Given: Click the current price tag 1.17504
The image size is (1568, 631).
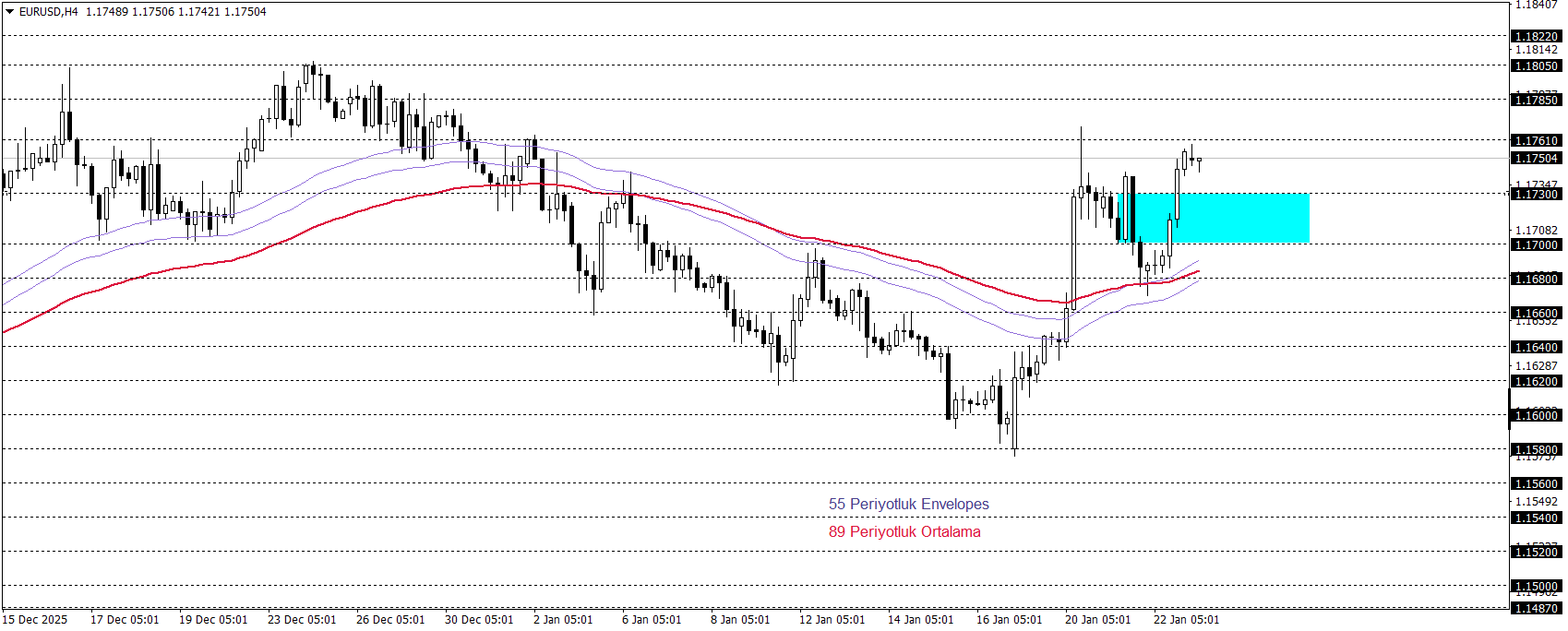Looking at the screenshot, I should point(1536,159).
